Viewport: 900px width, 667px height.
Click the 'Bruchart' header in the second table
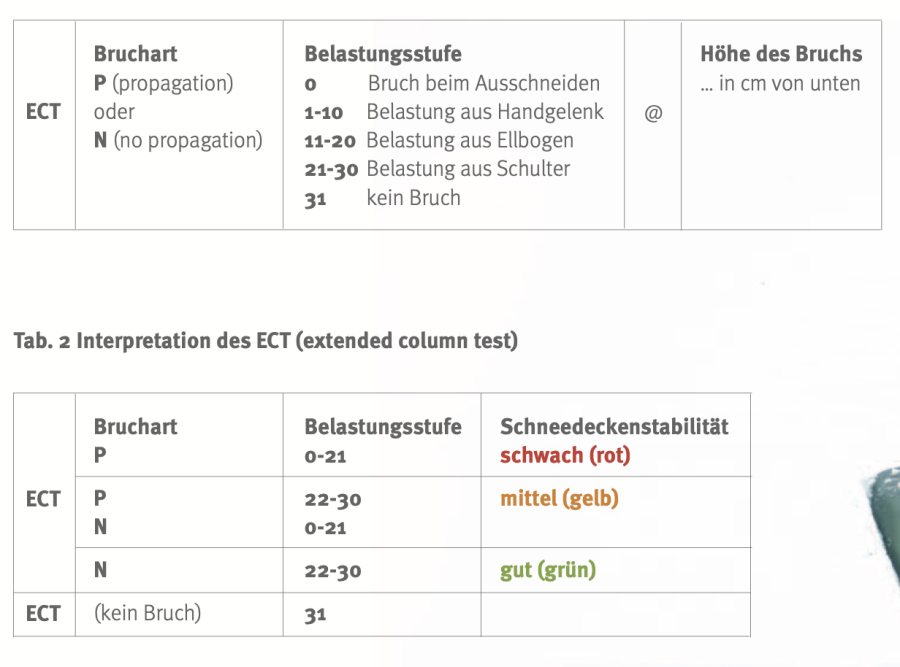(135, 427)
